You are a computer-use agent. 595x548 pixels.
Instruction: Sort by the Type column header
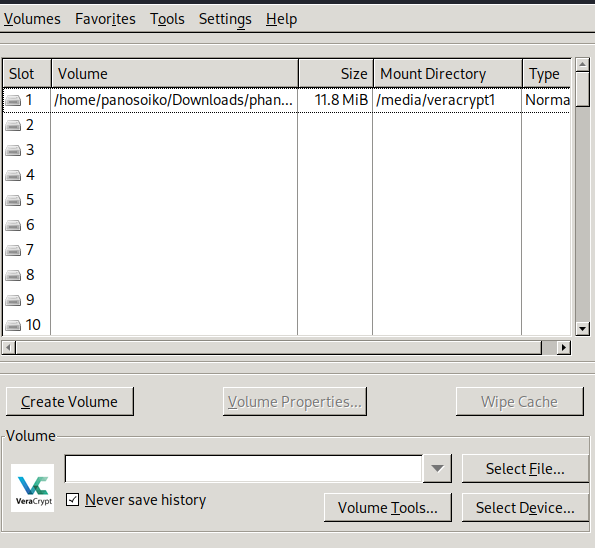pyautogui.click(x=547, y=74)
